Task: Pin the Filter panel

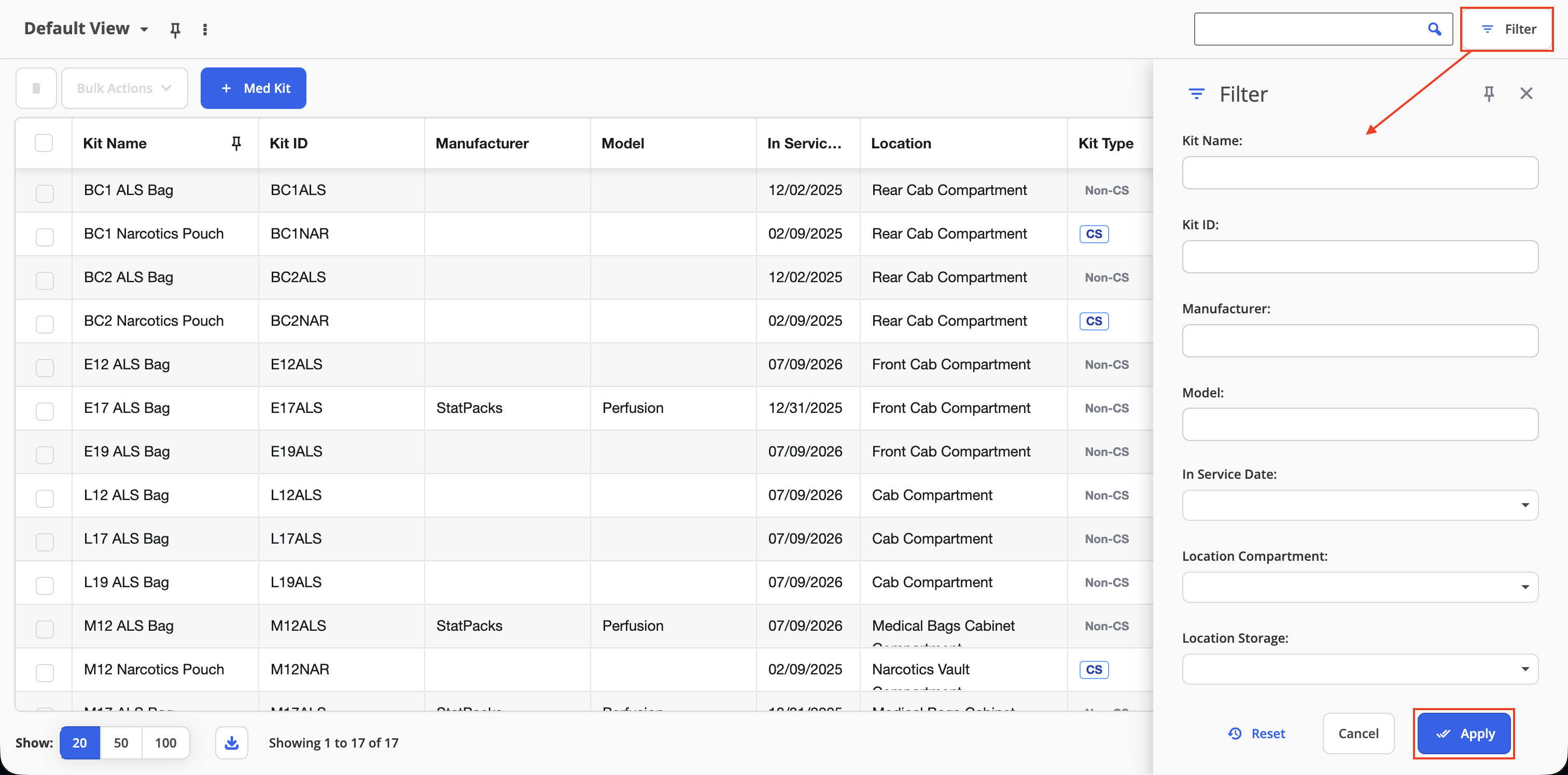Action: (1489, 94)
